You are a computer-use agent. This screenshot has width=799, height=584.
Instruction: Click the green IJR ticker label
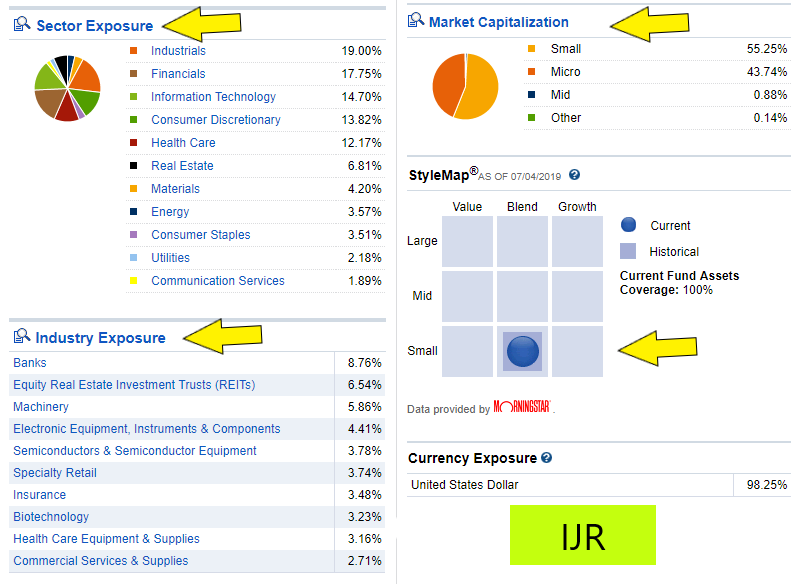(582, 535)
